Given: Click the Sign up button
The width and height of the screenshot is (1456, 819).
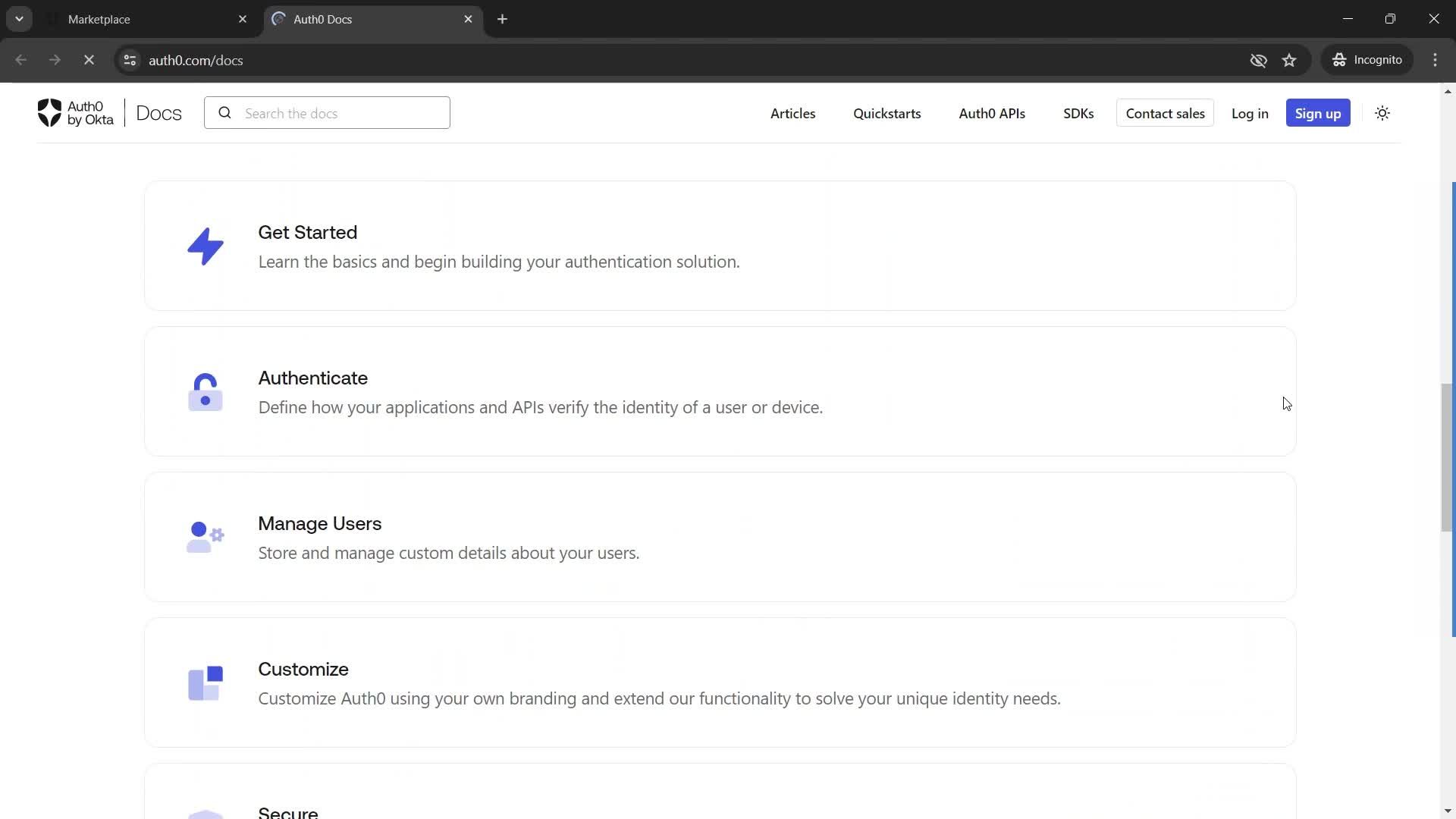Looking at the screenshot, I should click(1318, 113).
